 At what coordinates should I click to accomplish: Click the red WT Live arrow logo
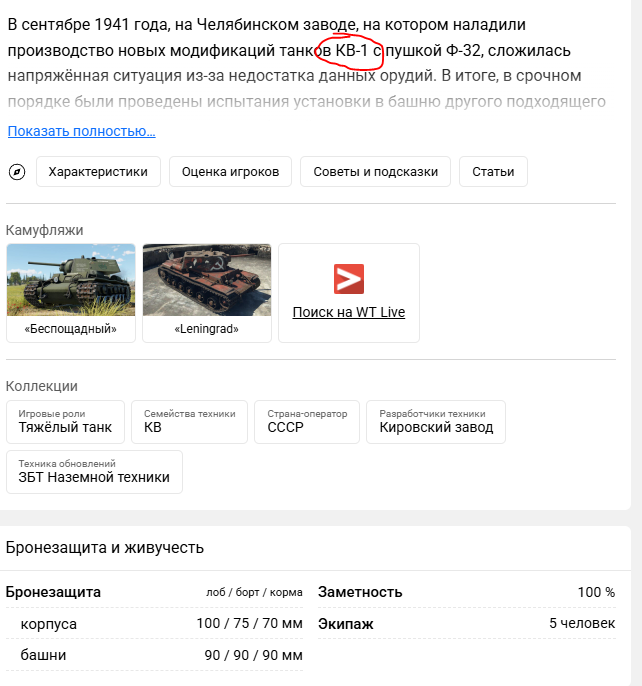[x=349, y=279]
